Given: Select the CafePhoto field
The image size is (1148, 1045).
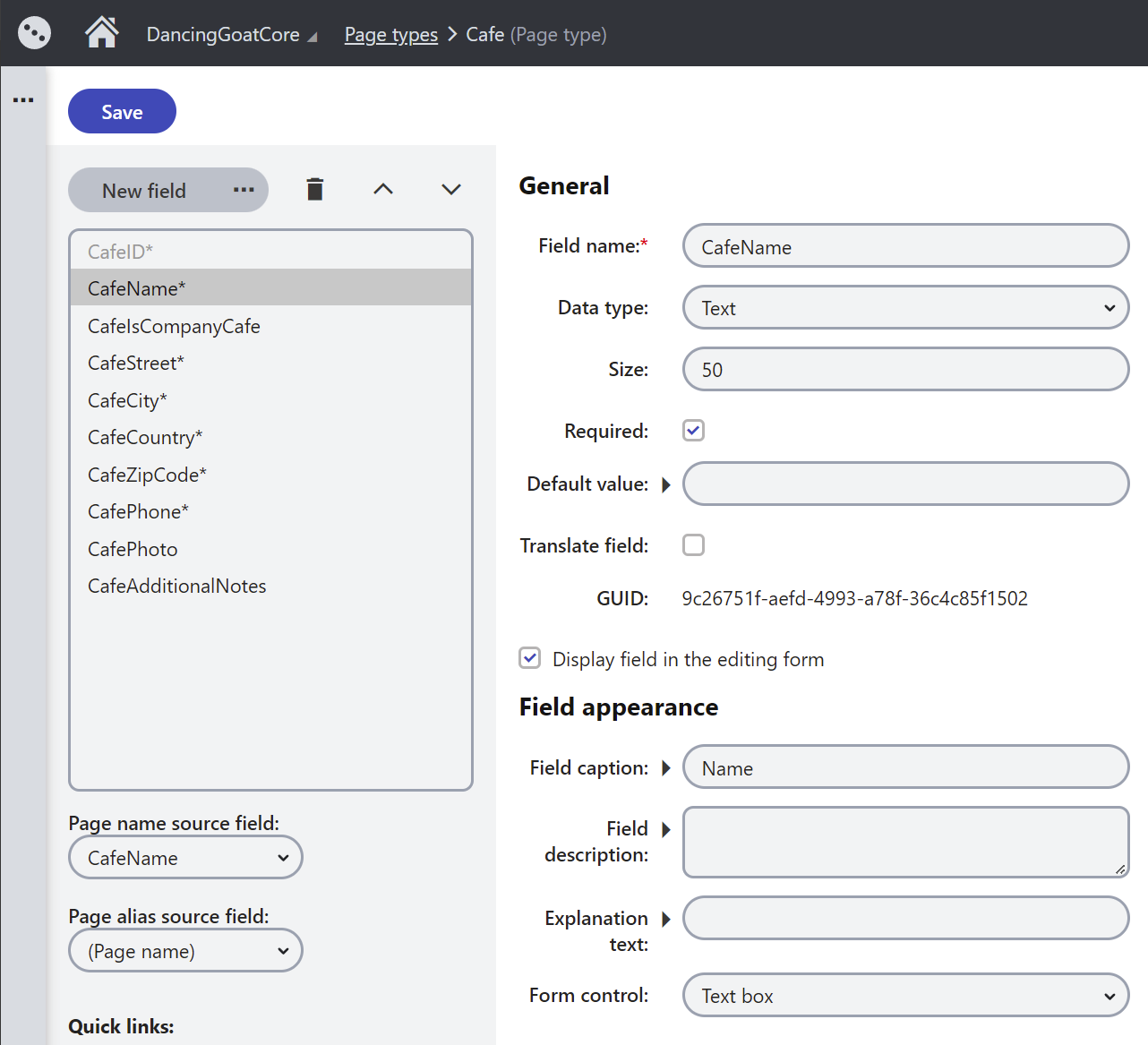Looking at the screenshot, I should (x=270, y=548).
